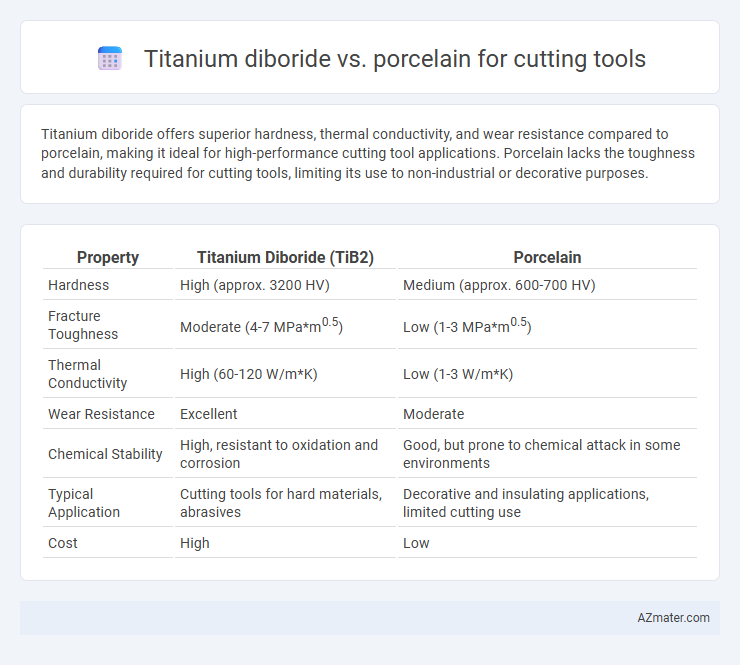Screen dimensions: 740x665
Task: Click the 'Low (1-3 MPa*m0.5)' cell
Action: click(467, 325)
